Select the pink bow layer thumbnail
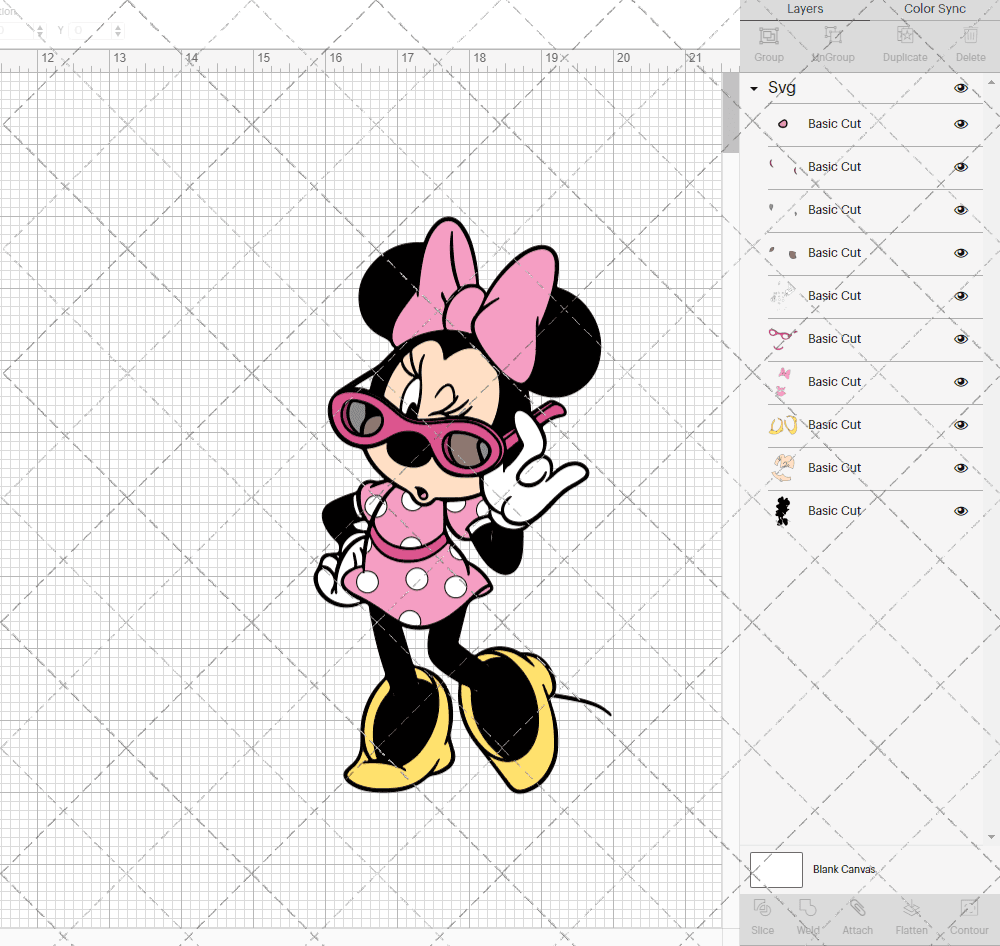This screenshot has width=1000, height=946. [x=783, y=381]
